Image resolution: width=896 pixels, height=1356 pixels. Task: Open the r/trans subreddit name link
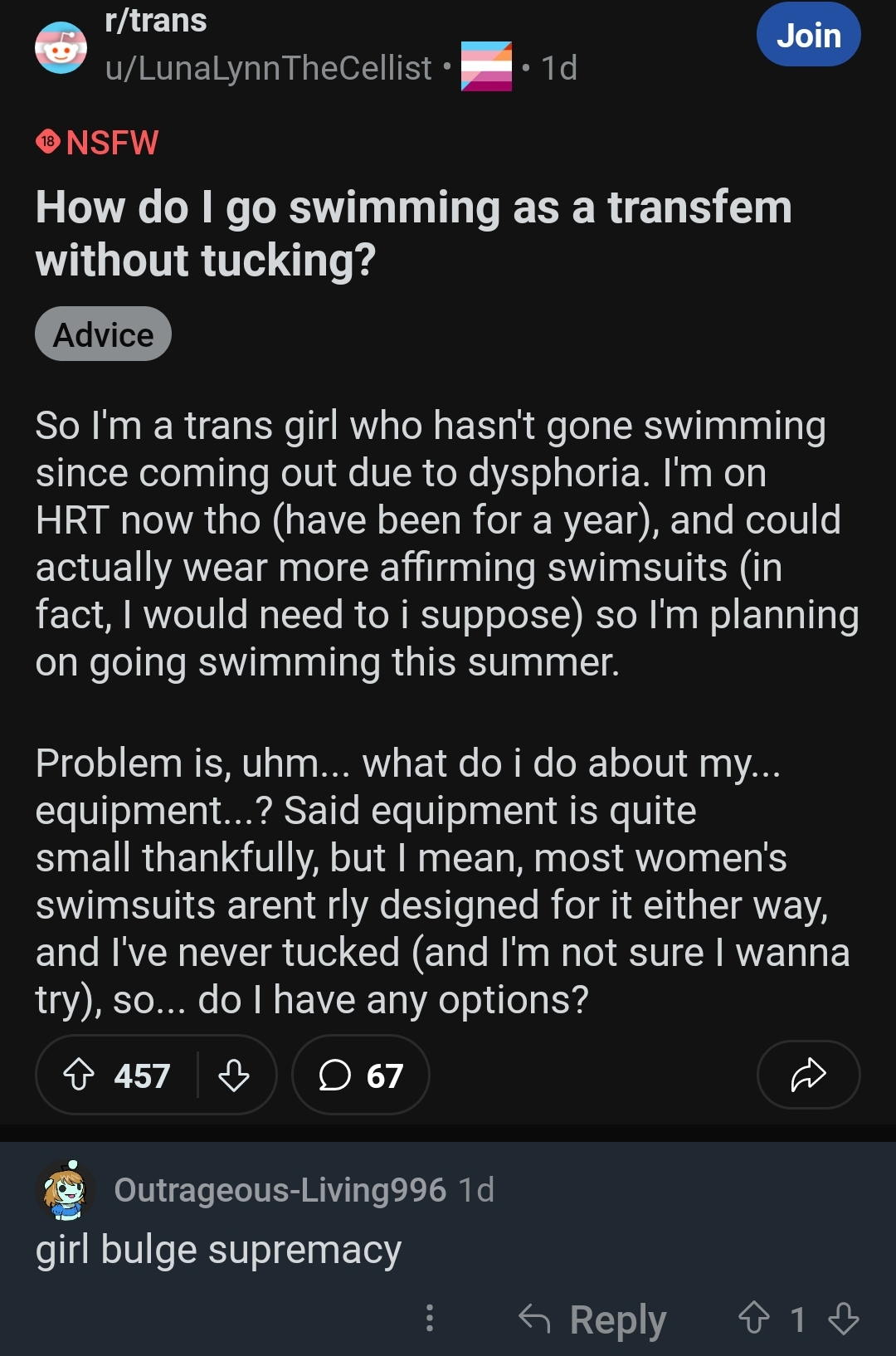pos(156,20)
